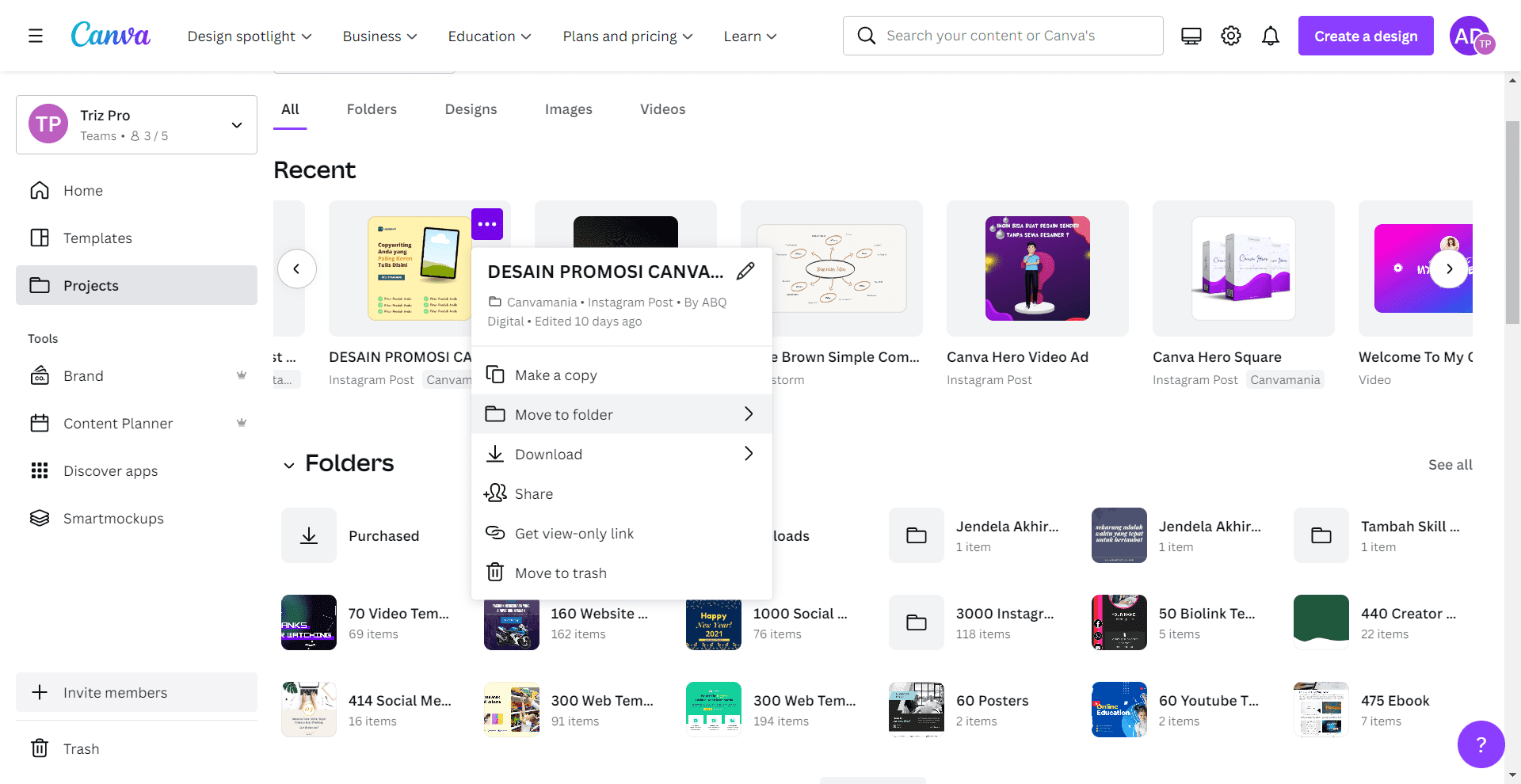
Task: Click the three-dots more options button
Action: click(487, 224)
